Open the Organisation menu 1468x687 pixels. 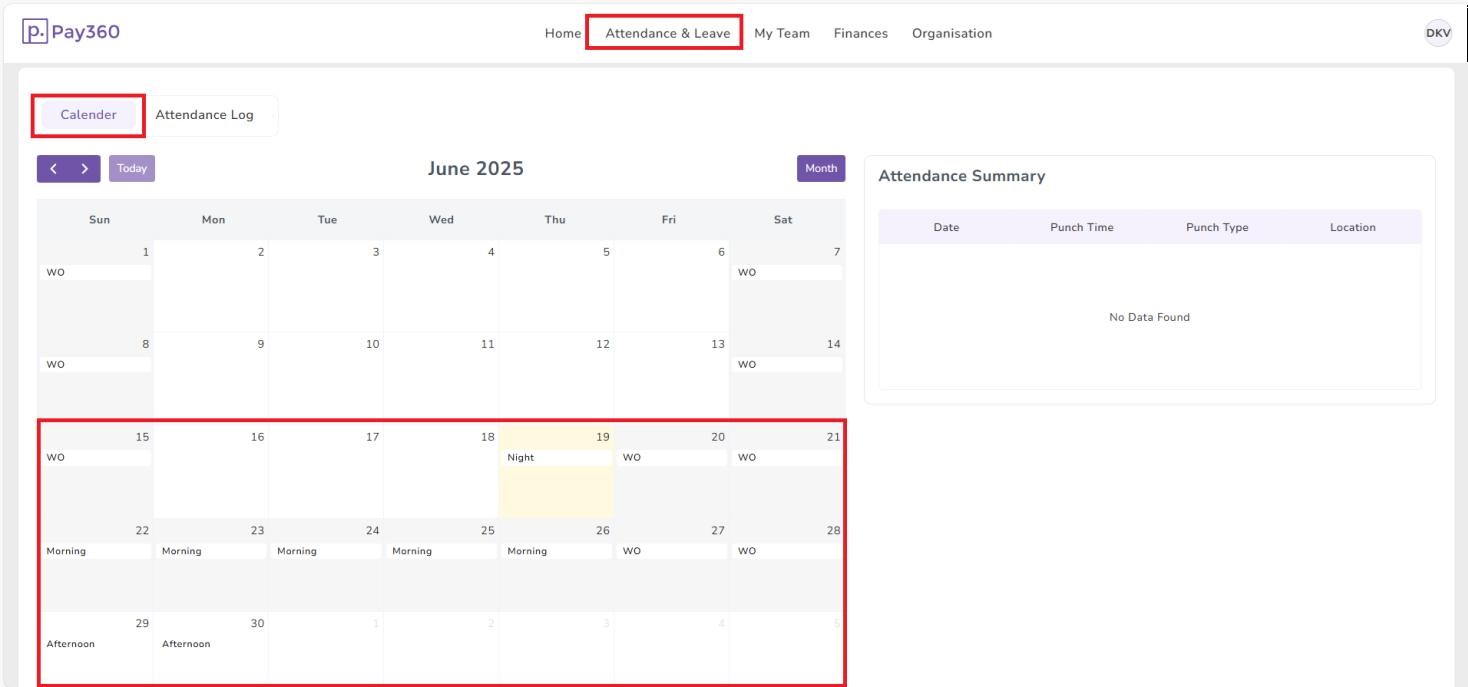tap(952, 33)
